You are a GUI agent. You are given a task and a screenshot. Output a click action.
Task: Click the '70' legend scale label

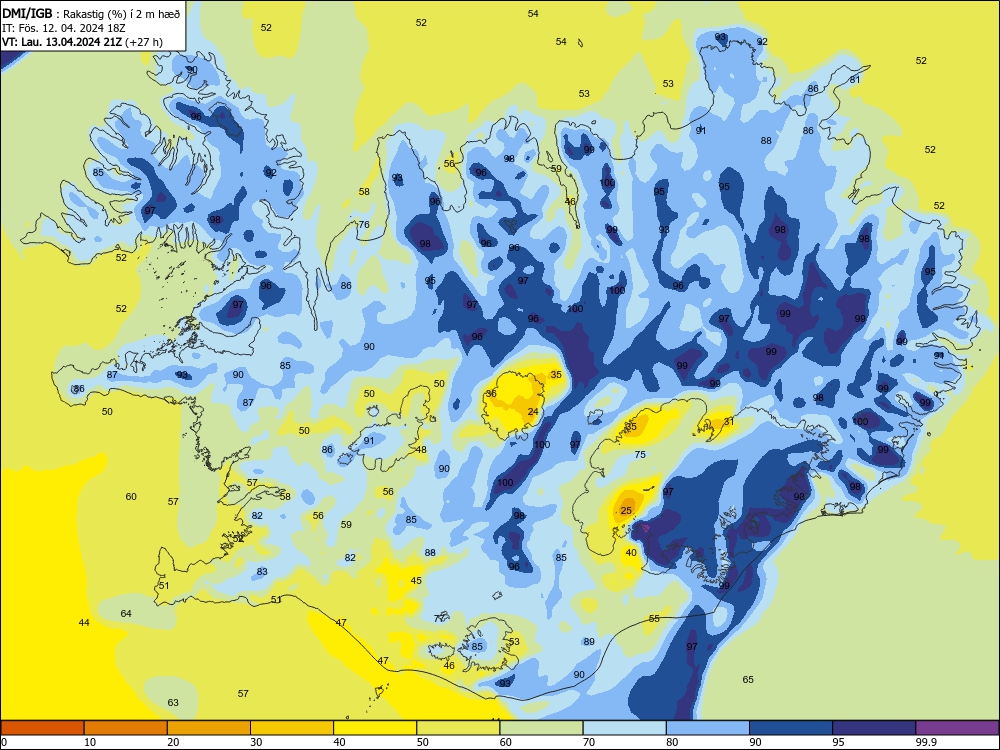point(589,742)
